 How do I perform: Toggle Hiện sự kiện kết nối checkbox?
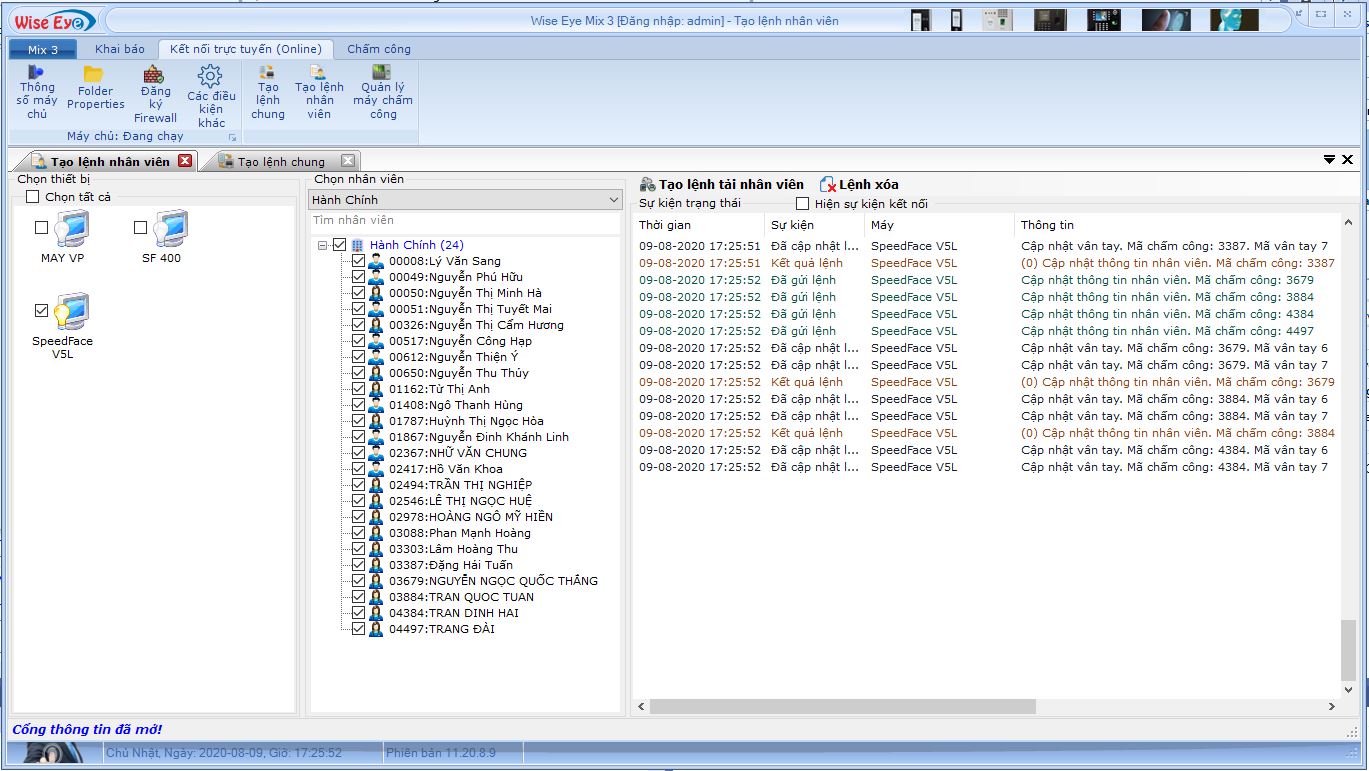pos(802,204)
